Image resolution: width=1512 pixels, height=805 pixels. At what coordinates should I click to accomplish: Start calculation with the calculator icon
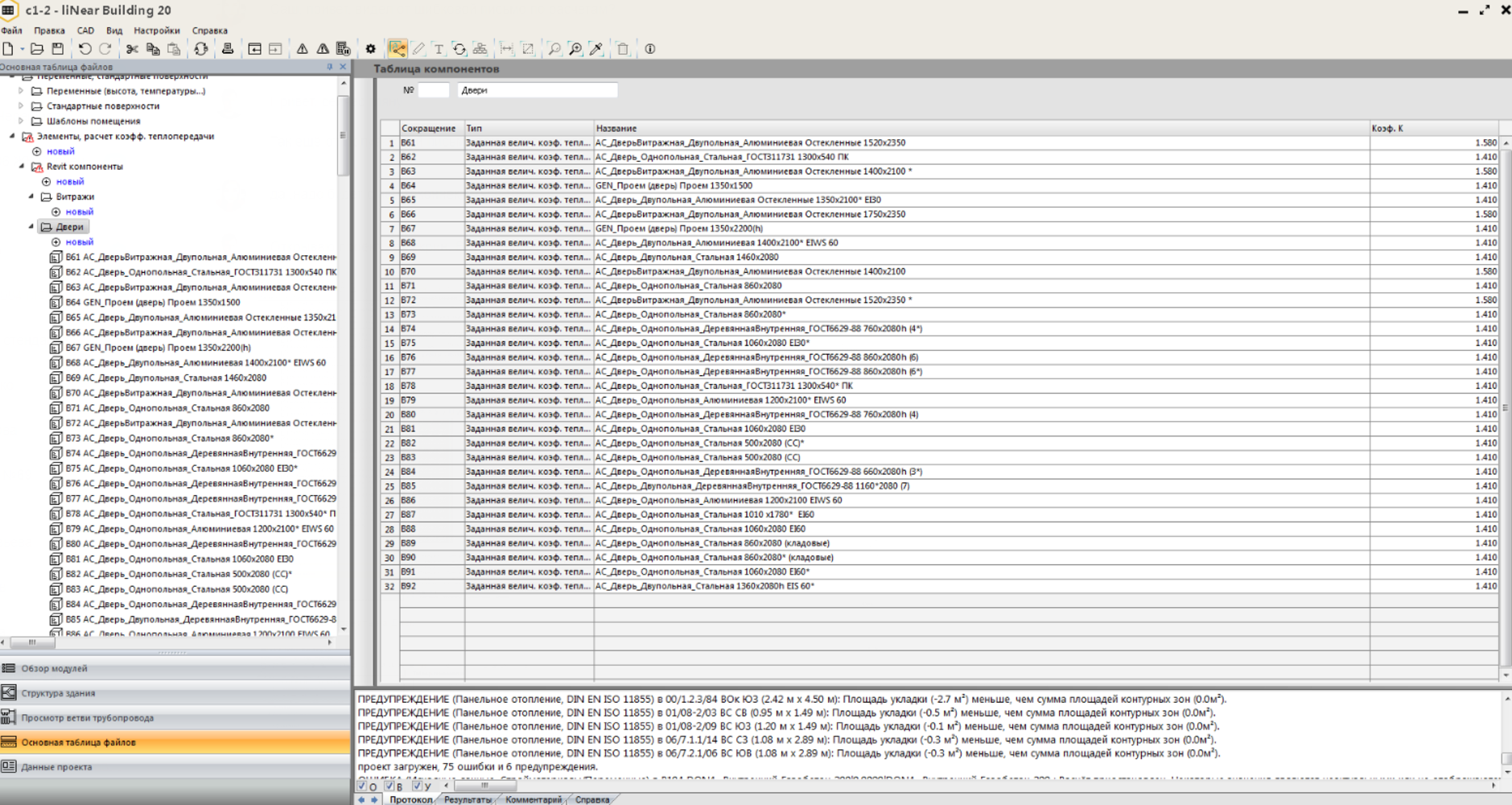[344, 49]
